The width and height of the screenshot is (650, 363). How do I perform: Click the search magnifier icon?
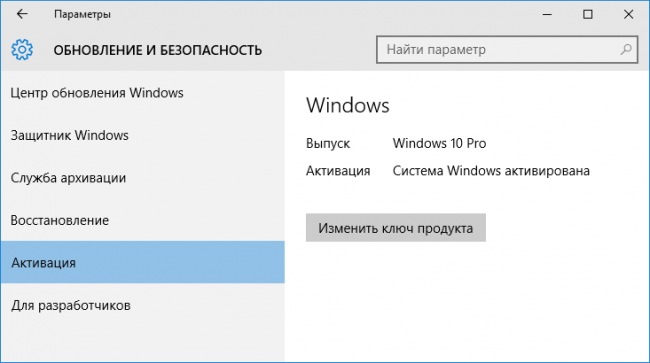[626, 50]
